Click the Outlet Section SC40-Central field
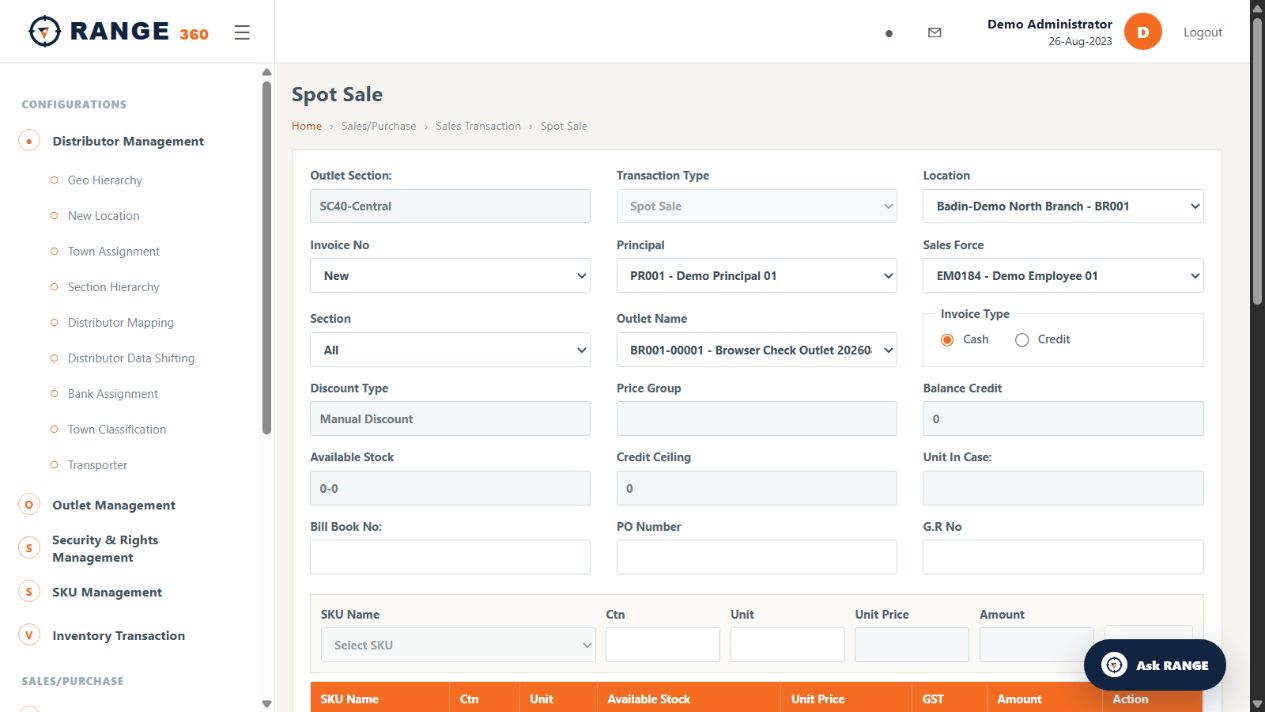The image size is (1265, 712). tap(450, 206)
